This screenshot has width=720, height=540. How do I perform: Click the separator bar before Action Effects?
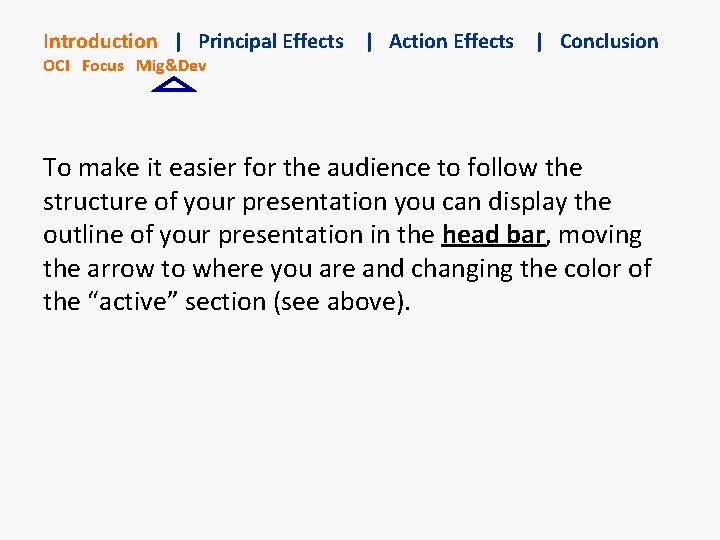click(x=369, y=41)
